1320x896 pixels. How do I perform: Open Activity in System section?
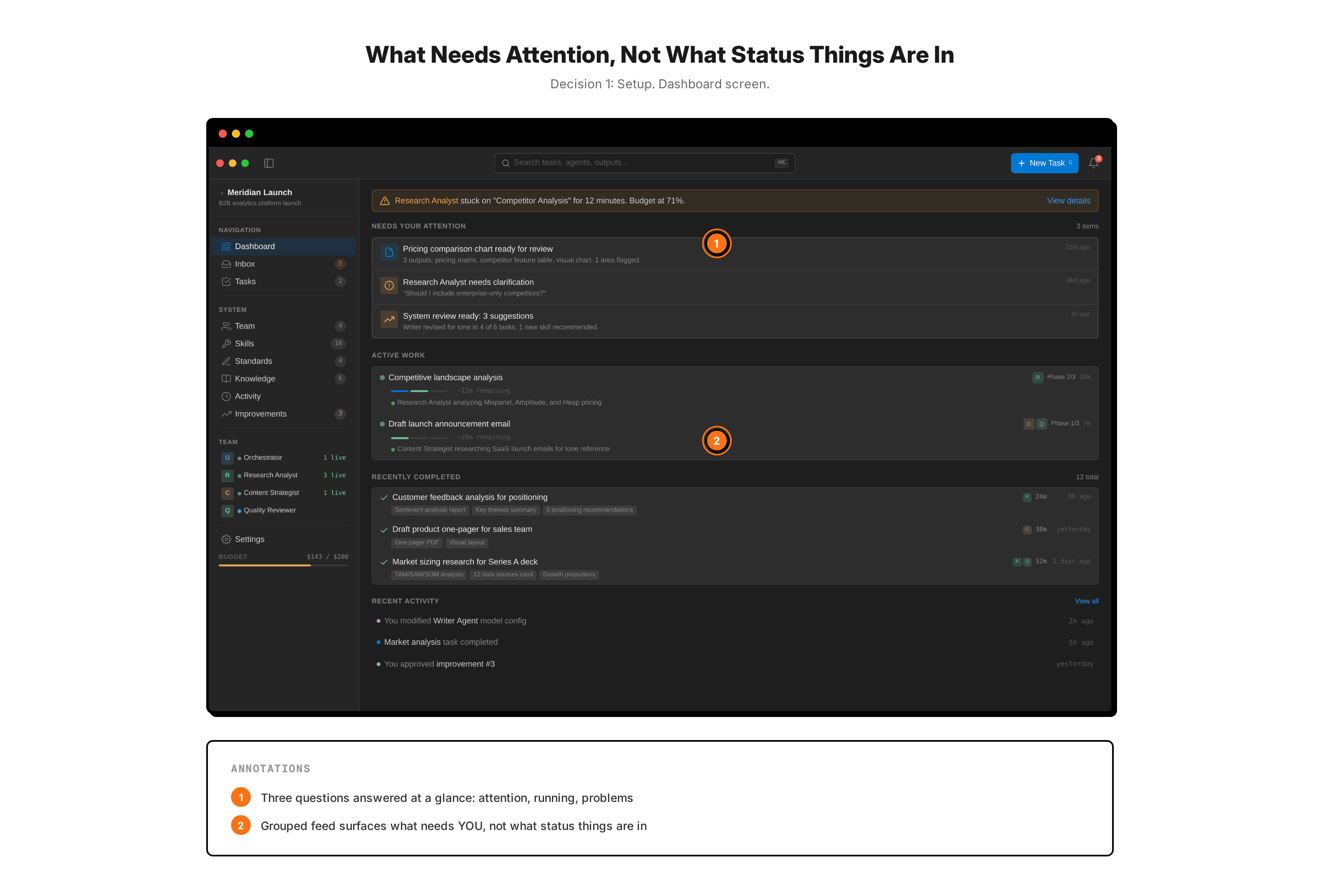point(283,396)
